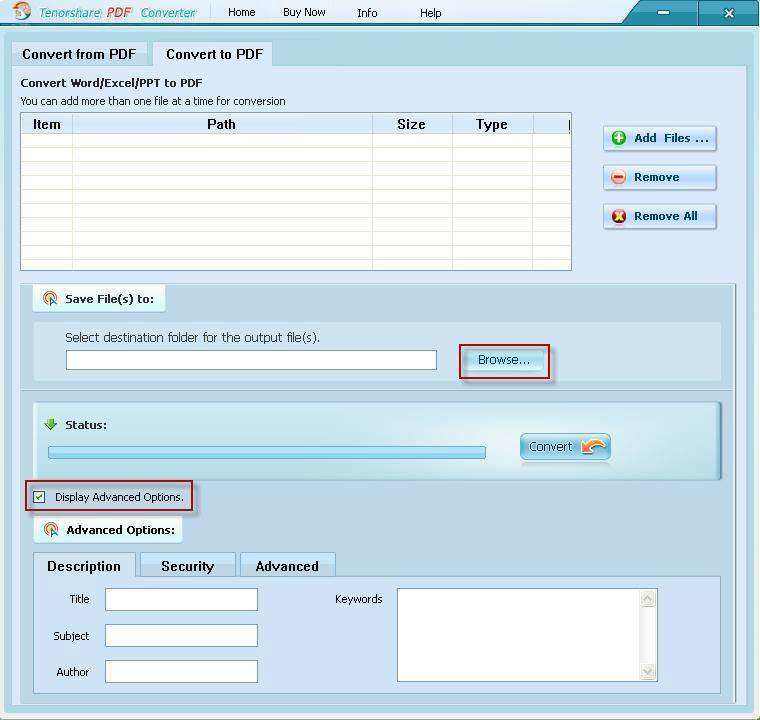The height and width of the screenshot is (720, 760).
Task: Close the PDF Converter window
Action: (x=728, y=13)
